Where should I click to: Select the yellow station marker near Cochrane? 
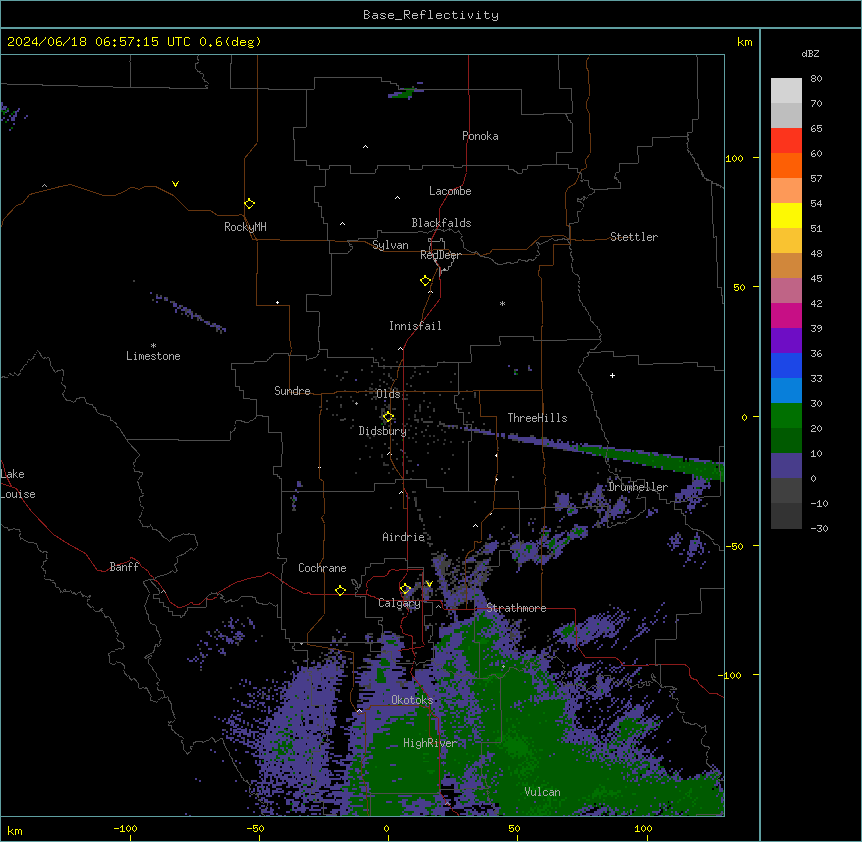[x=340, y=590]
